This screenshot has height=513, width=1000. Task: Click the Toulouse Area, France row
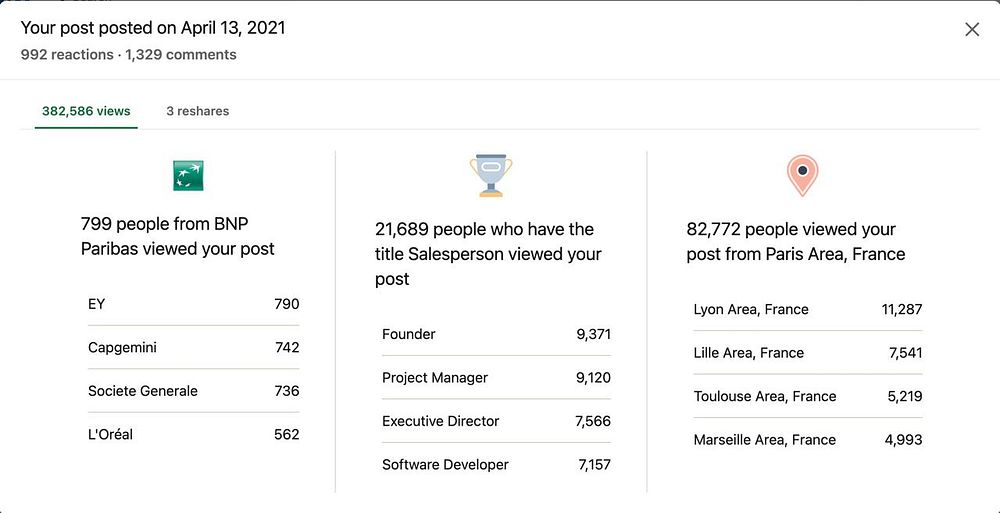807,396
